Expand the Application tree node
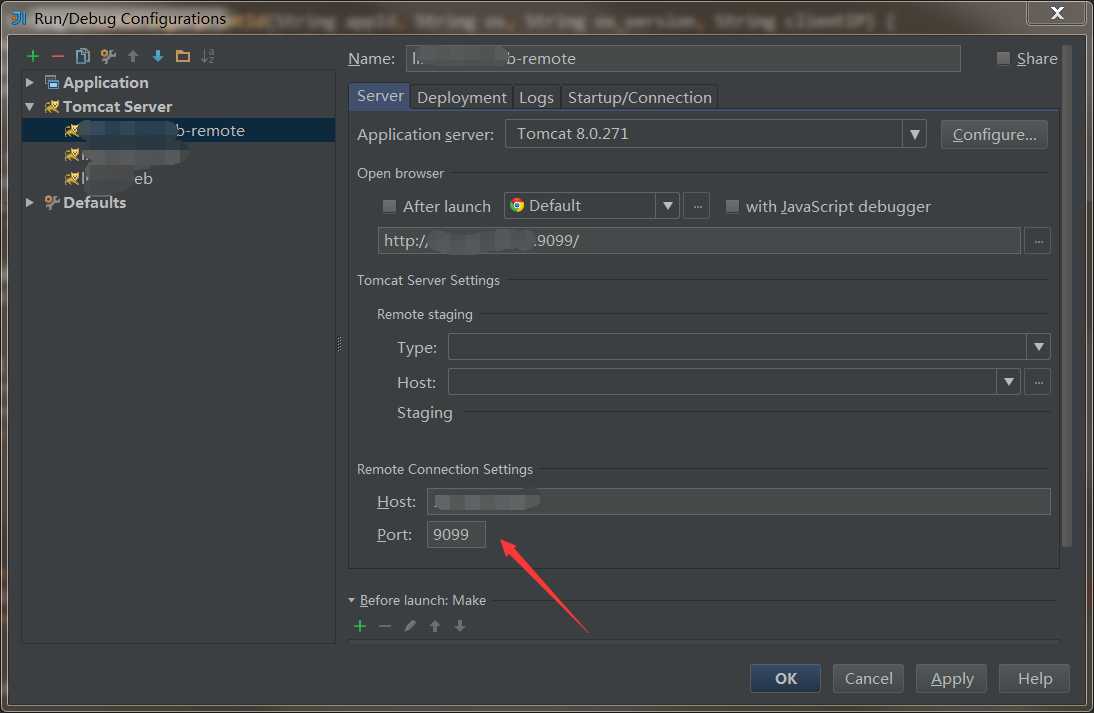 (x=29, y=82)
